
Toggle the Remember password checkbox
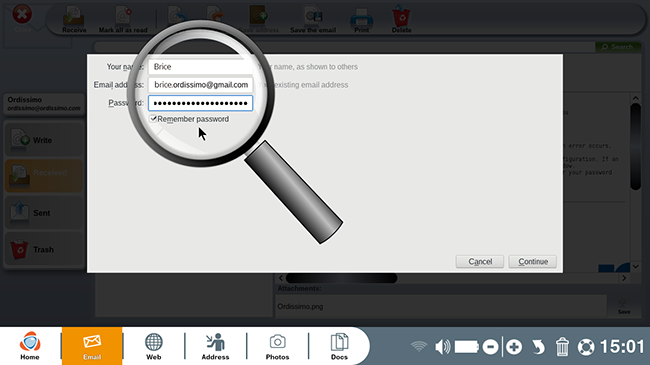[x=153, y=119]
